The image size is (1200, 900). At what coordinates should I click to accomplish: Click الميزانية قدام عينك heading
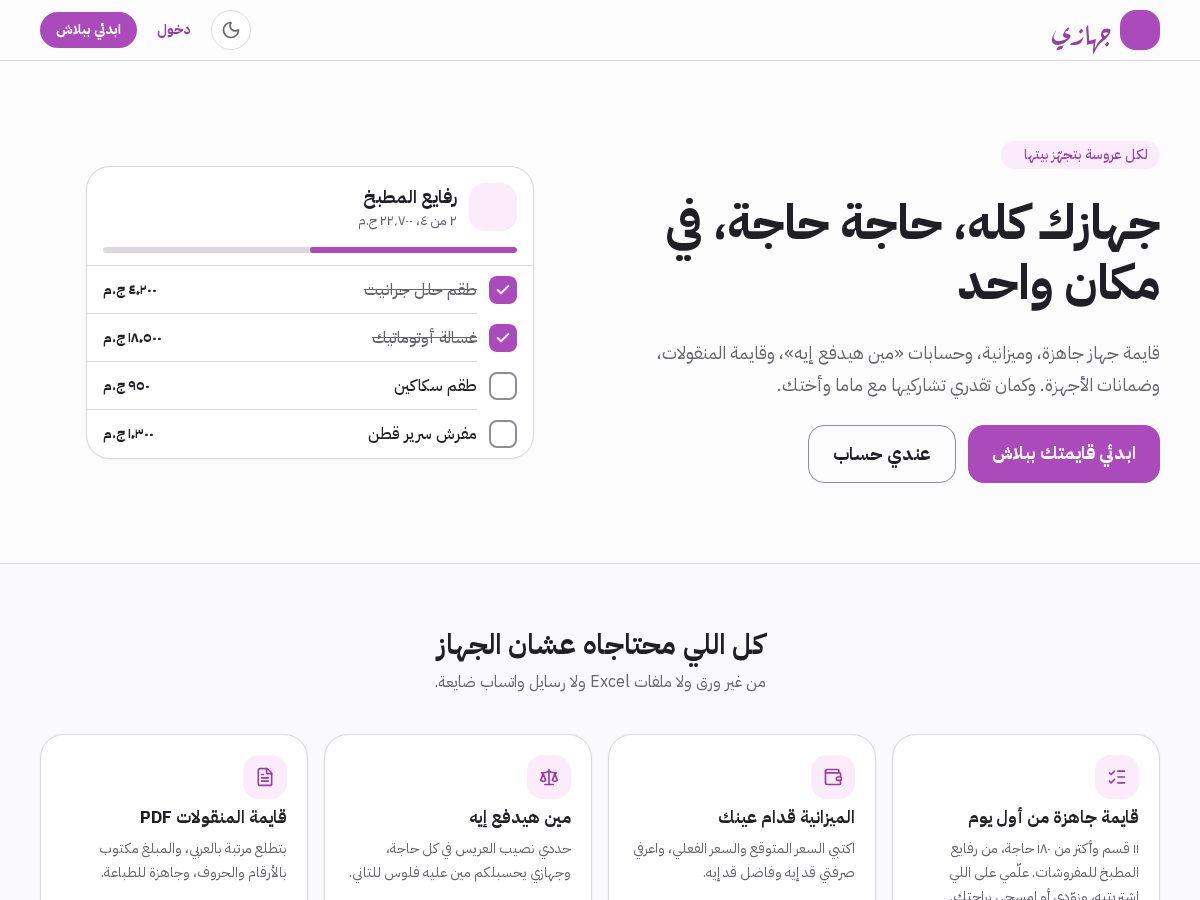[x=786, y=818]
